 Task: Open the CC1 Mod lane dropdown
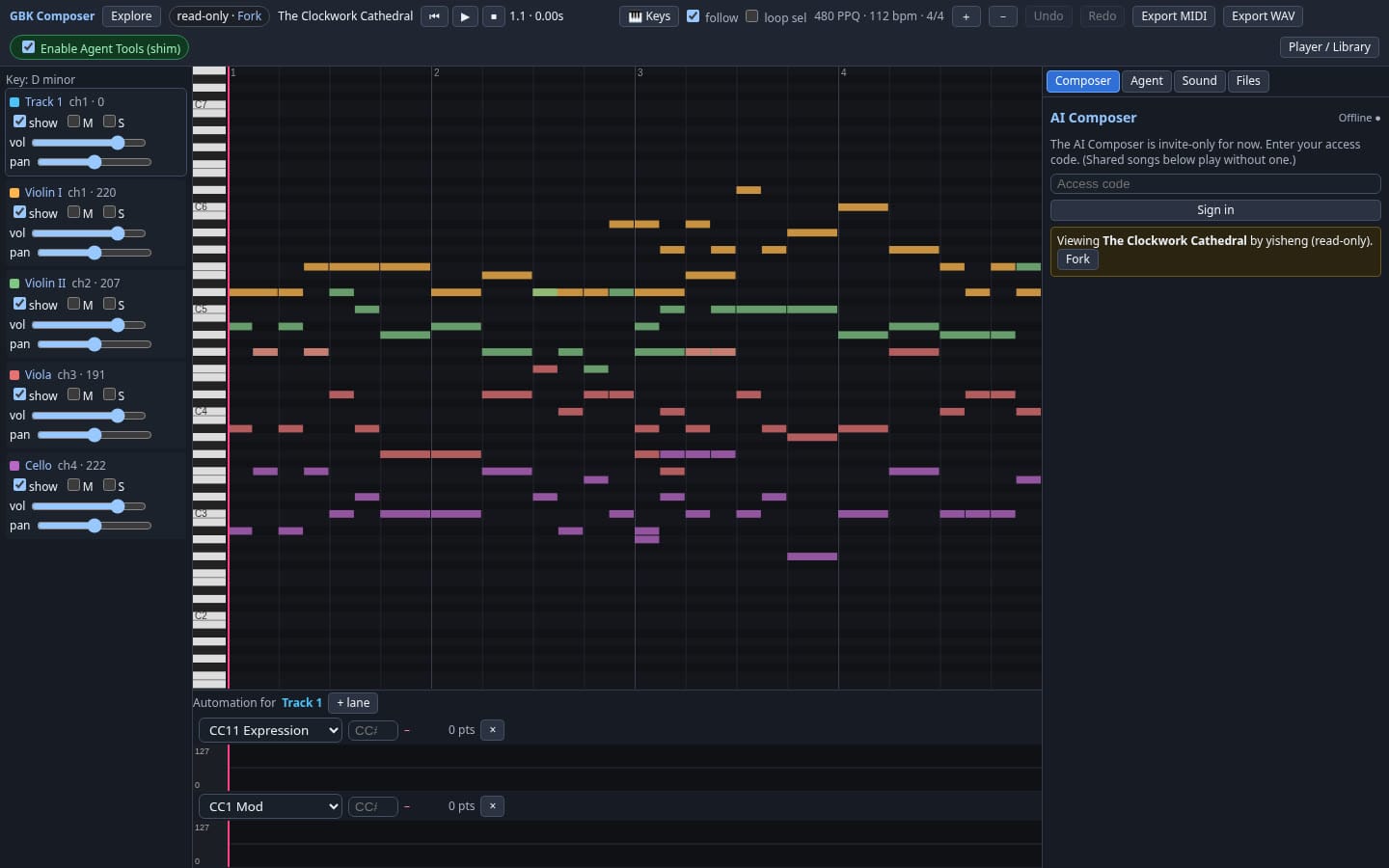tap(270, 806)
